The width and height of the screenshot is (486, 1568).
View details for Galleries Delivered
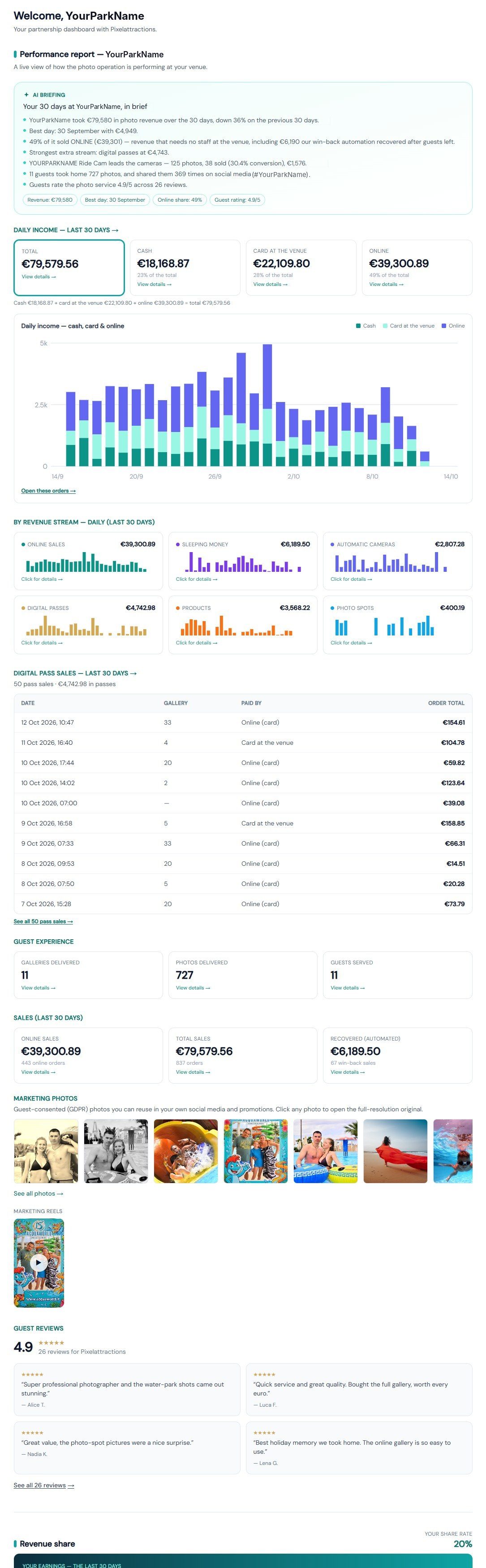(x=39, y=988)
